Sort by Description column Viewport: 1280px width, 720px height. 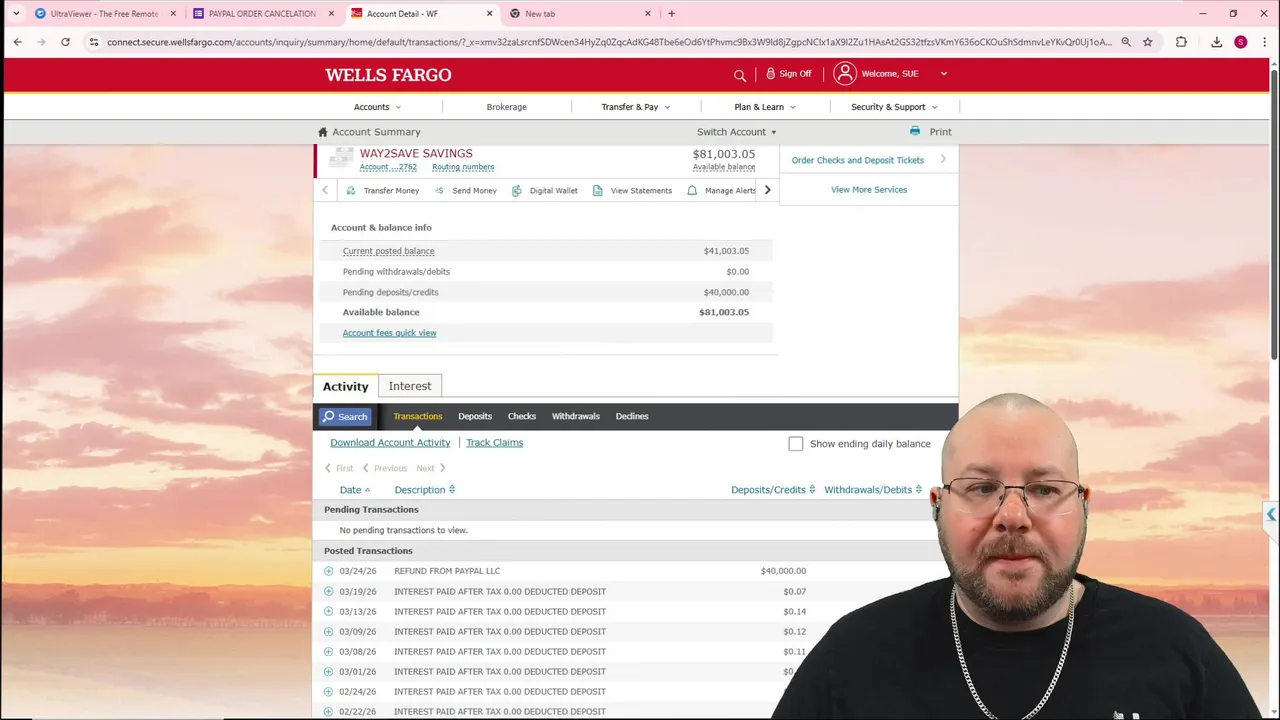click(x=425, y=490)
